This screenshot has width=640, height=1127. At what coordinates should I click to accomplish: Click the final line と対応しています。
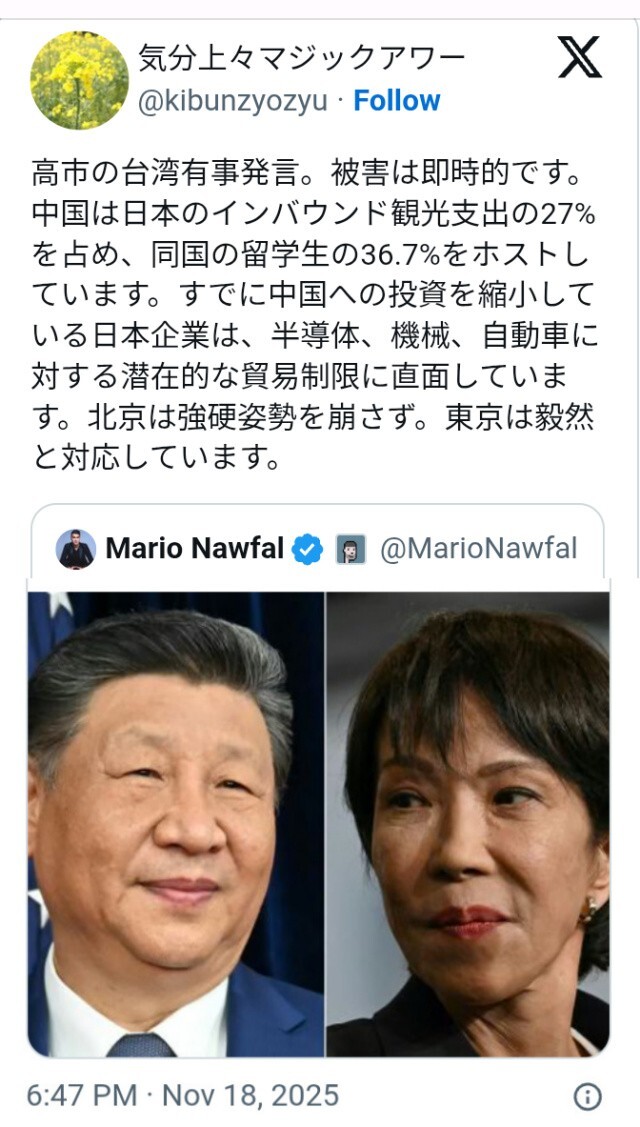click(x=155, y=457)
